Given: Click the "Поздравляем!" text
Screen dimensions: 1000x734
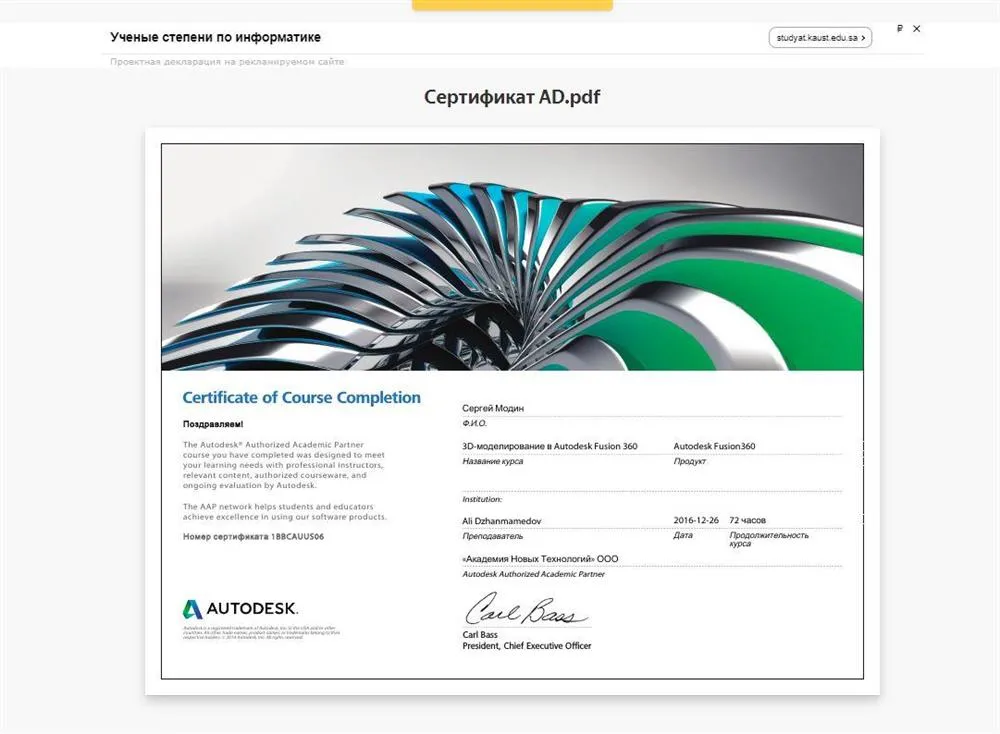Looking at the screenshot, I should pos(213,424).
